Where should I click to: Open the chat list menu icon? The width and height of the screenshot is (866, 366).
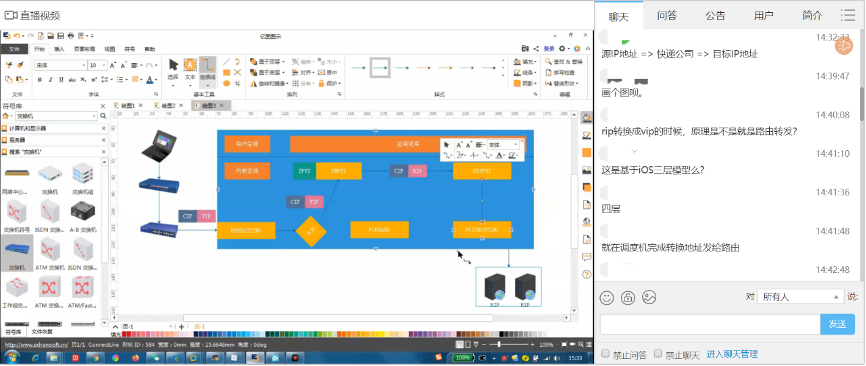click(848, 15)
